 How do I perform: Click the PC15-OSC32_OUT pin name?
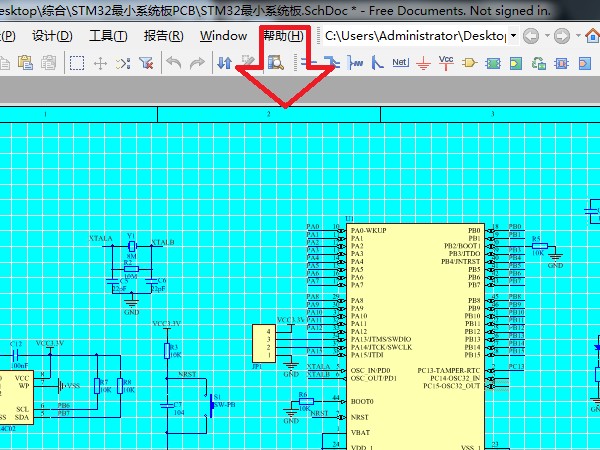point(452,386)
